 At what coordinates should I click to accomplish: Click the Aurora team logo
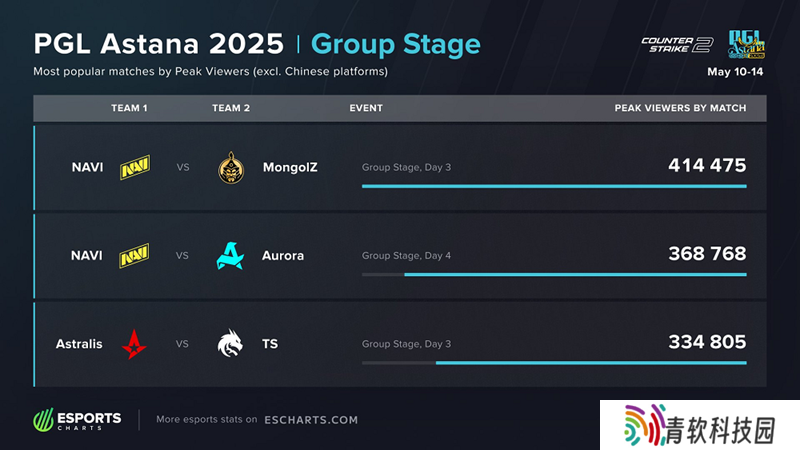coord(230,256)
